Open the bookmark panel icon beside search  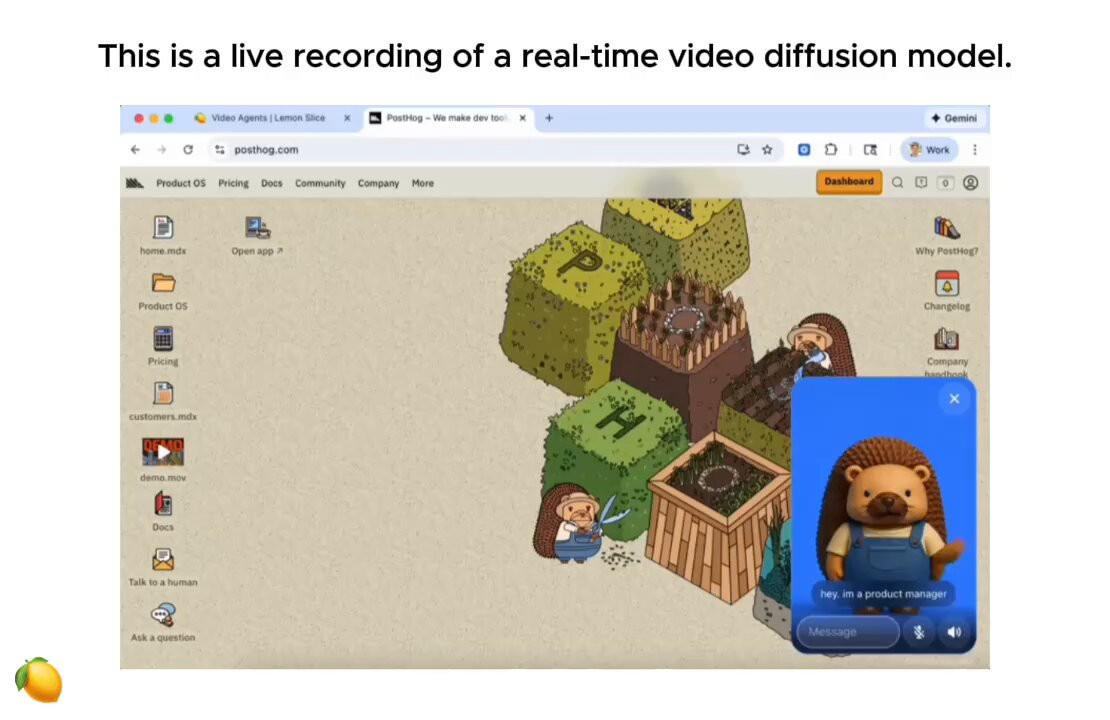coord(921,183)
